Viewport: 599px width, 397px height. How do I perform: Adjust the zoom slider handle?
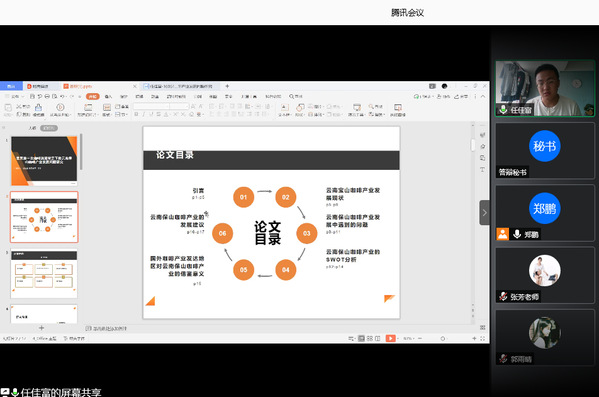[443, 338]
